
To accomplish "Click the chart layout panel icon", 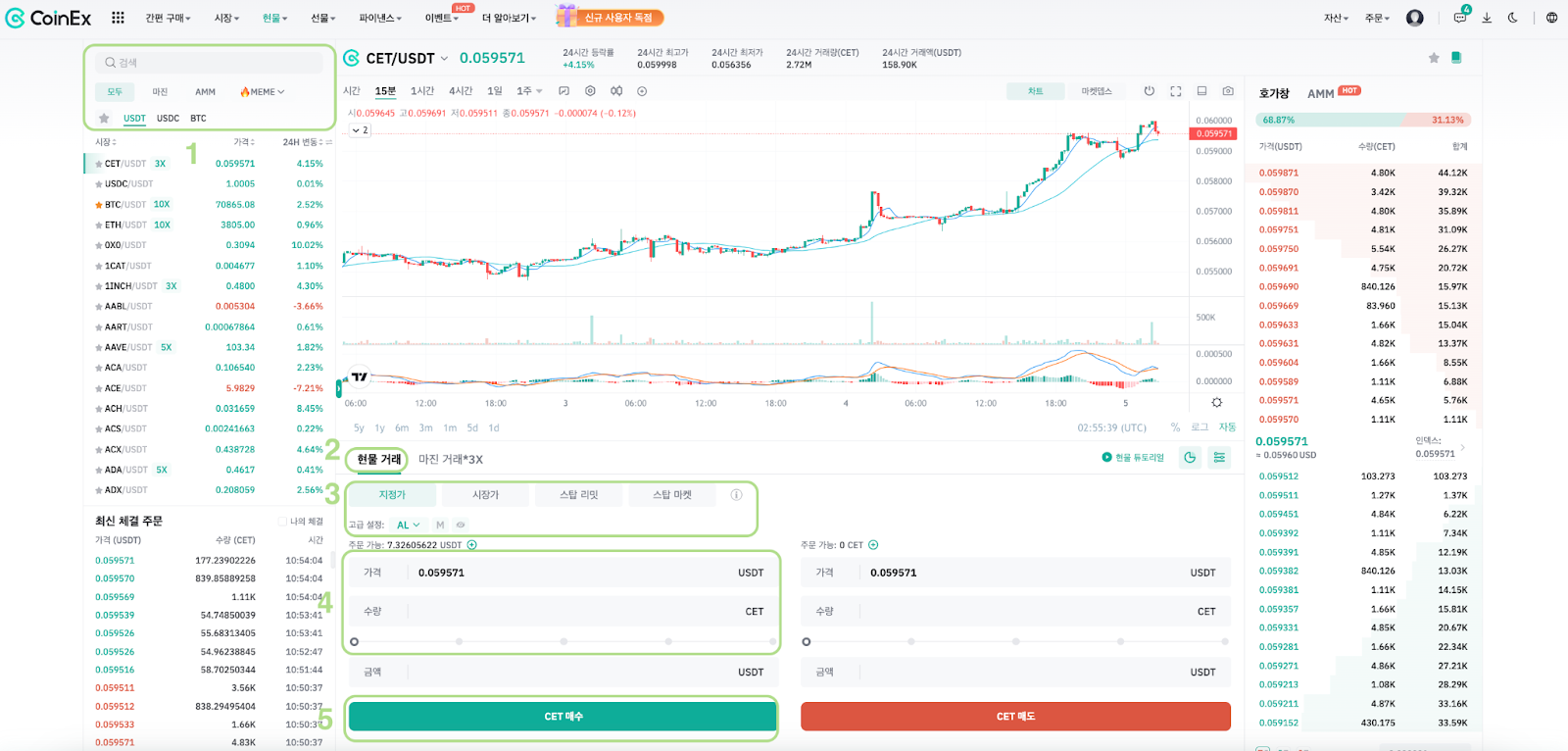I will (x=1202, y=91).
